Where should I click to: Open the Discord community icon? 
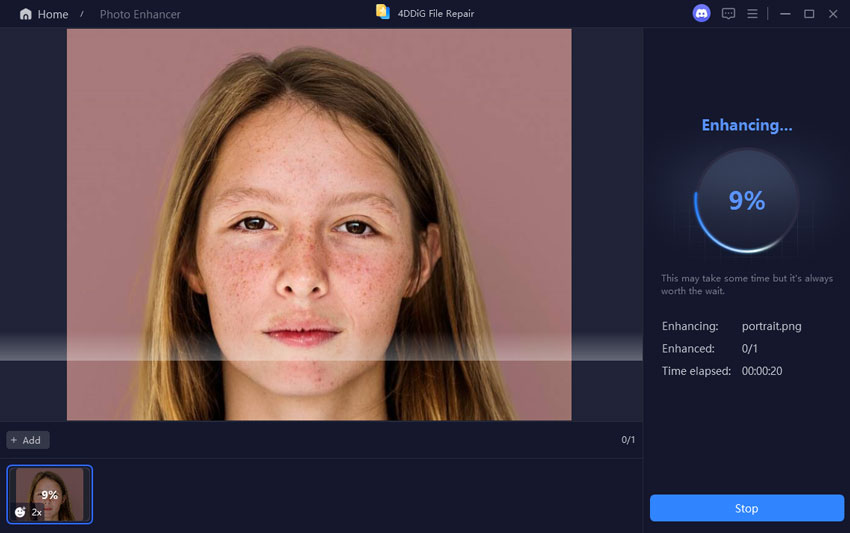pos(701,14)
